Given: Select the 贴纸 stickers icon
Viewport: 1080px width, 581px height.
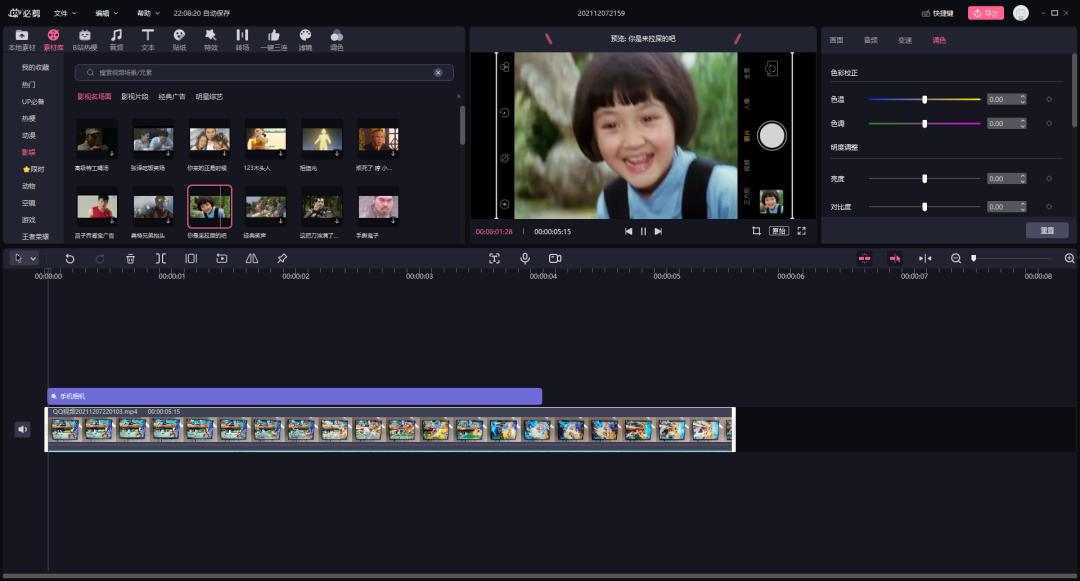Looking at the screenshot, I should pyautogui.click(x=179, y=39).
